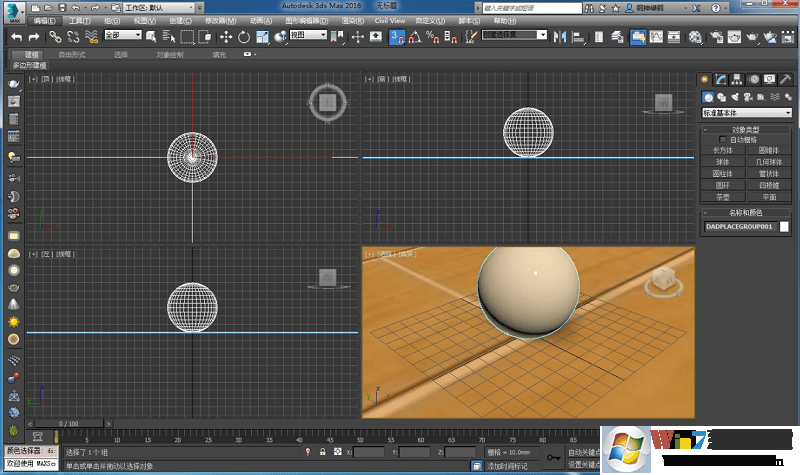The width and height of the screenshot is (800, 475).
Task: Open the 全部 selection filter dropdown
Action: click(121, 36)
